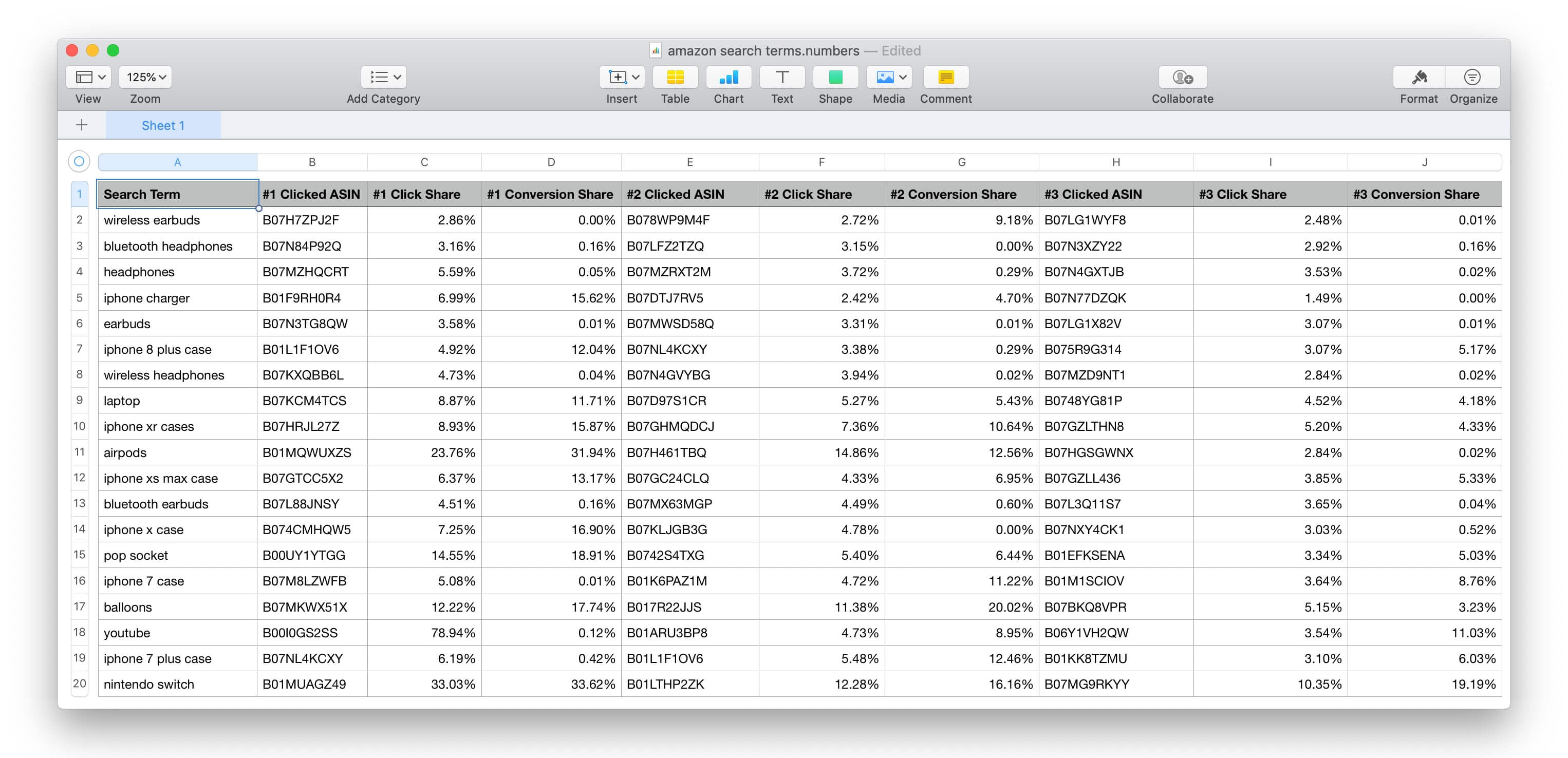
Task: Select column A header
Action: pos(177,162)
